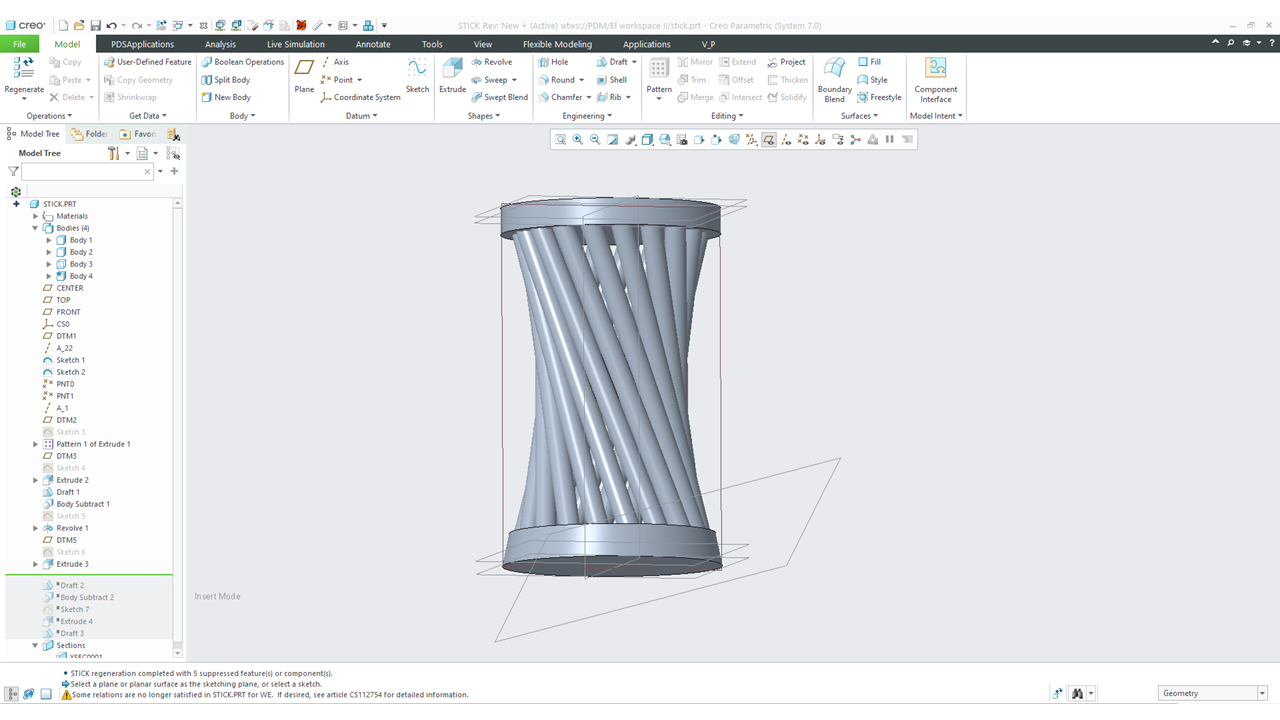Start a new Sketch
This screenshot has height=720, width=1280.
[417, 76]
